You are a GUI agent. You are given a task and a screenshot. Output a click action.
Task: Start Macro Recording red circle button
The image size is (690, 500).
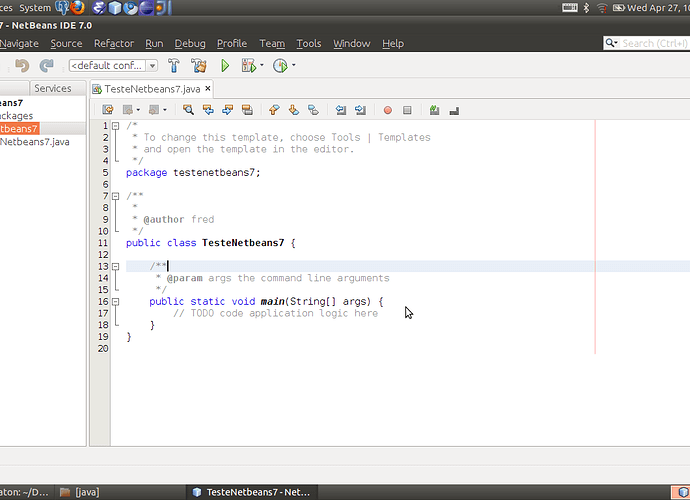point(388,110)
